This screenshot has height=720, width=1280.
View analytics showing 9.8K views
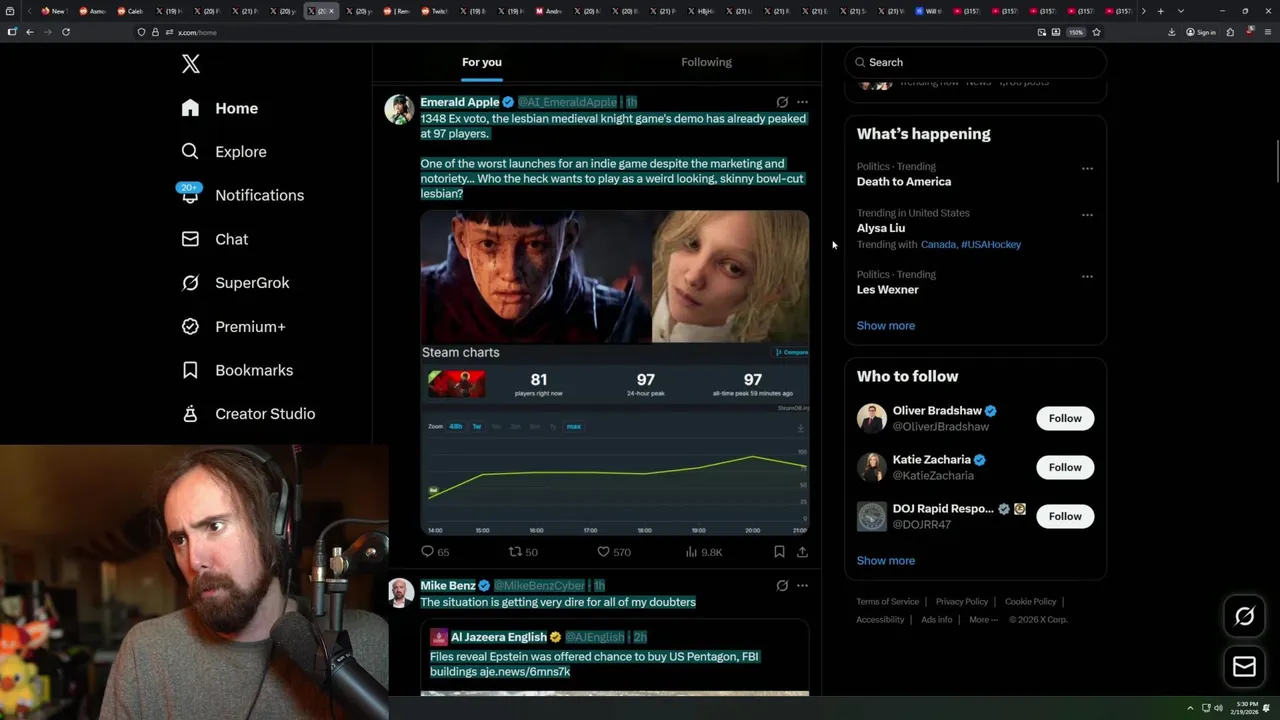(x=704, y=552)
